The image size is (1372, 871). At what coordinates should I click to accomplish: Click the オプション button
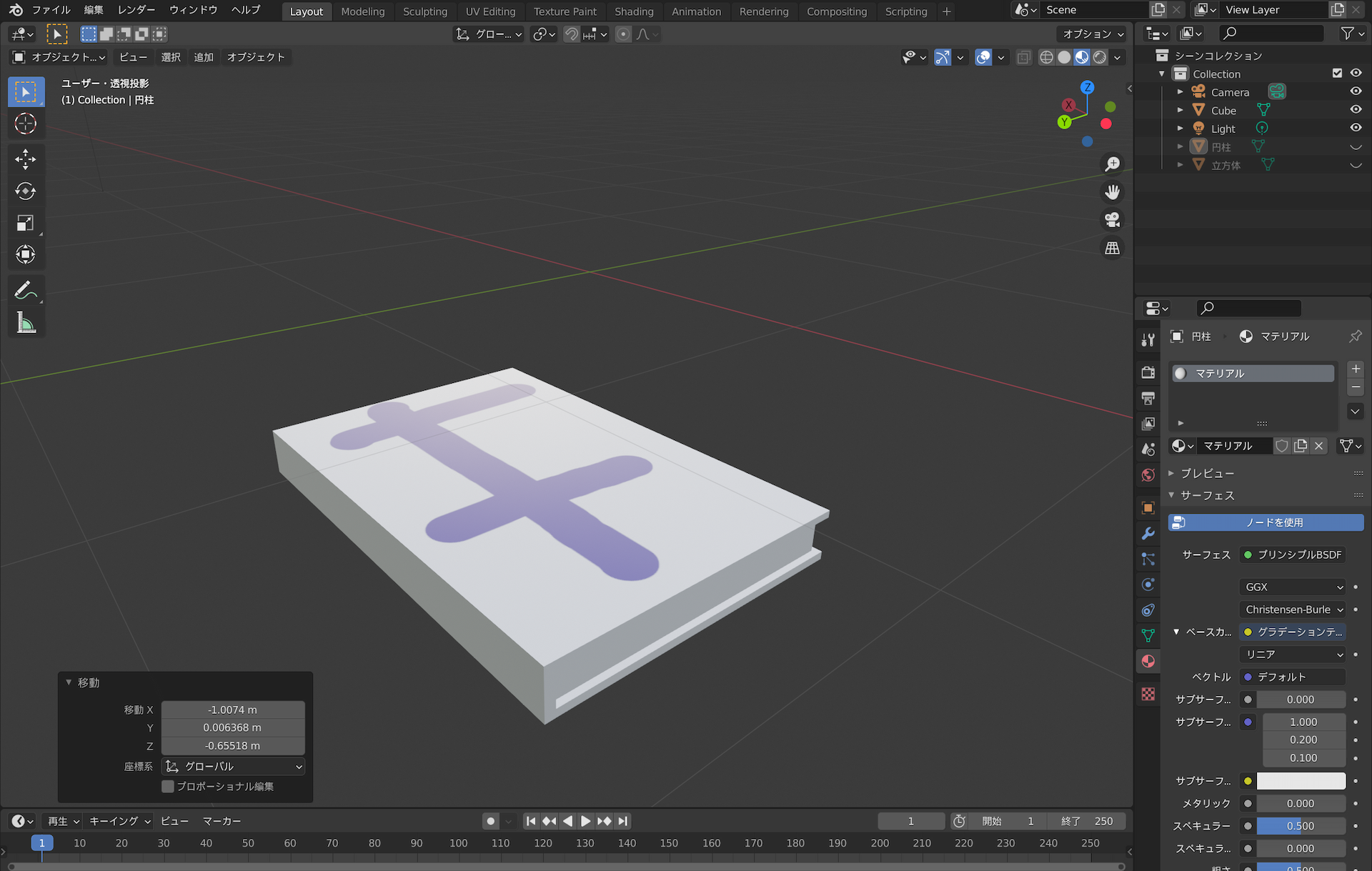(1093, 34)
